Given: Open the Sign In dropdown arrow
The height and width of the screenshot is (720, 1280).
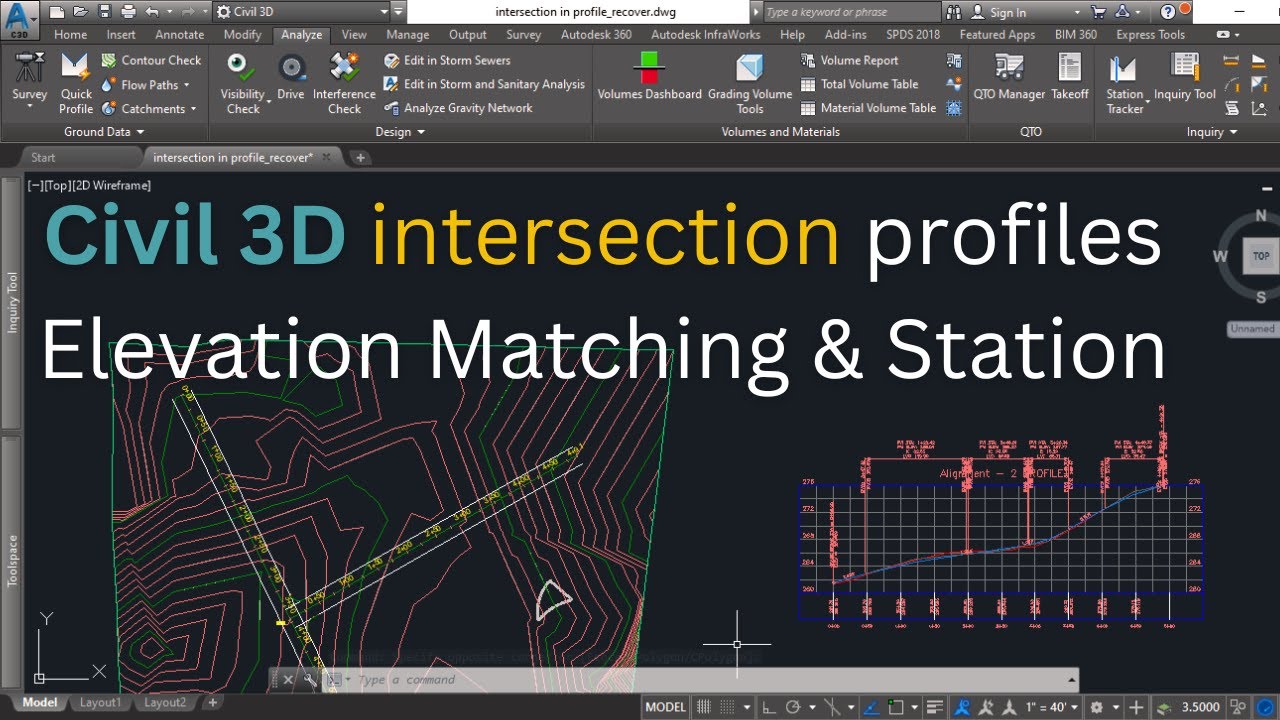Looking at the screenshot, I should [1076, 13].
